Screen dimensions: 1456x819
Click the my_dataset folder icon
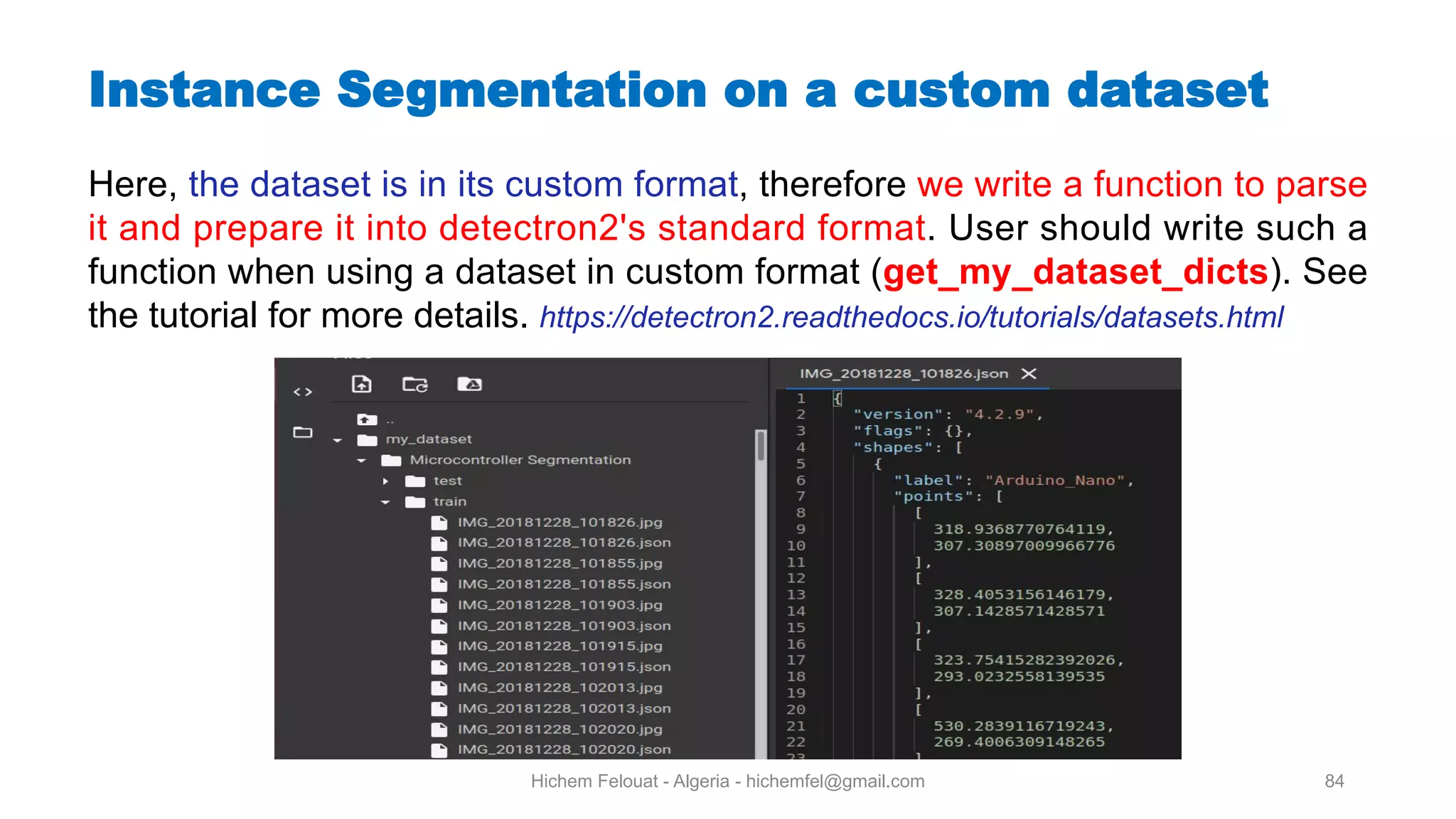367,440
